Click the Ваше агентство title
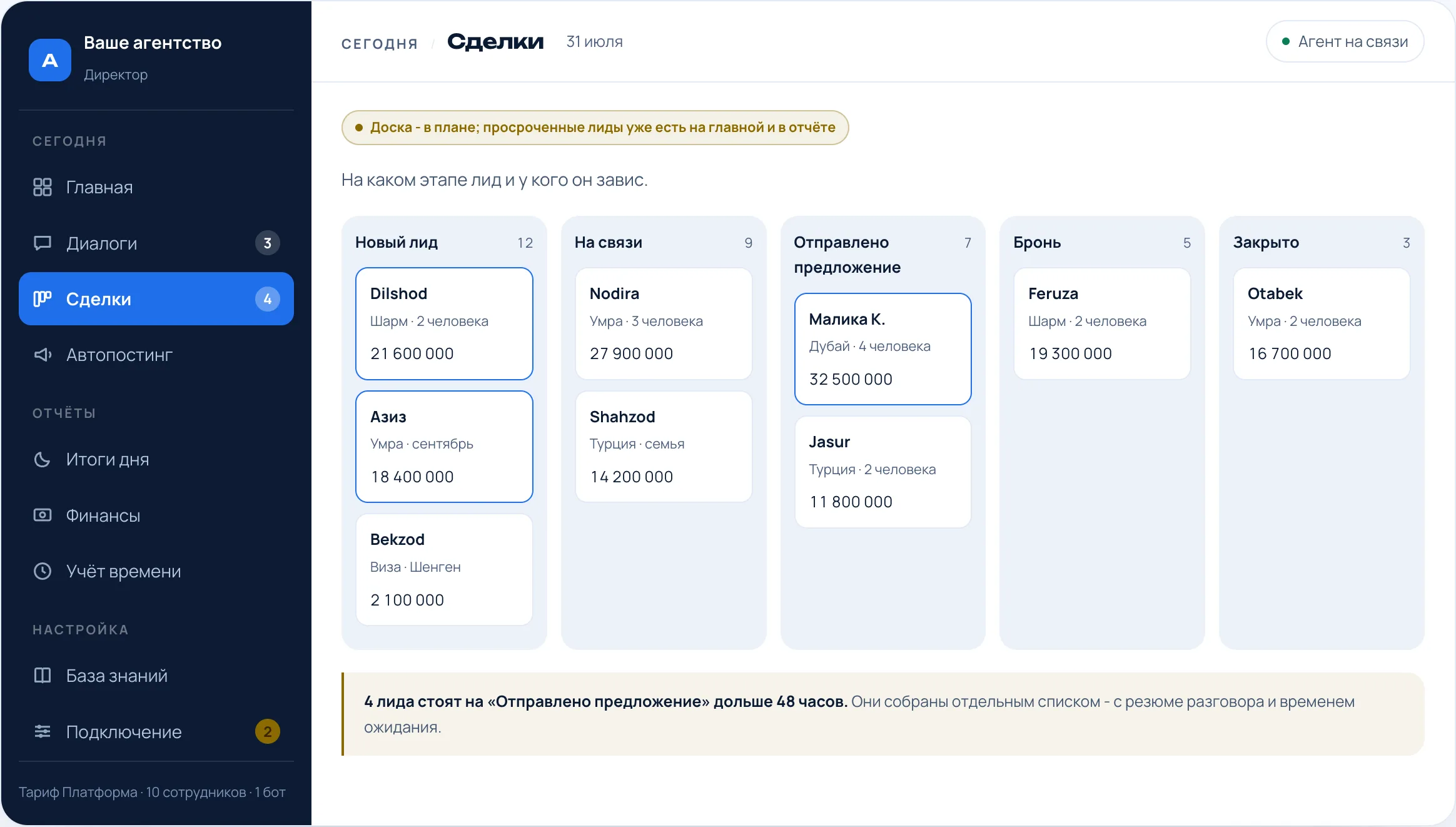 (x=153, y=43)
